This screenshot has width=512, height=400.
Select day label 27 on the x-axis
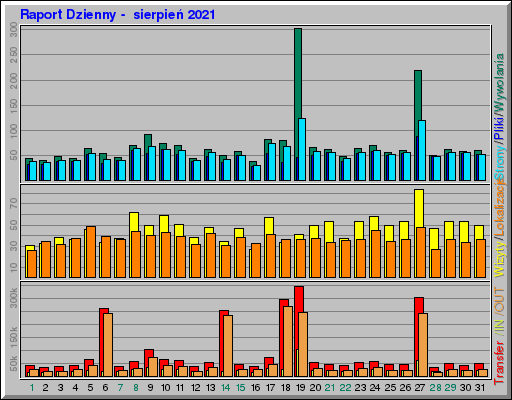click(420, 388)
